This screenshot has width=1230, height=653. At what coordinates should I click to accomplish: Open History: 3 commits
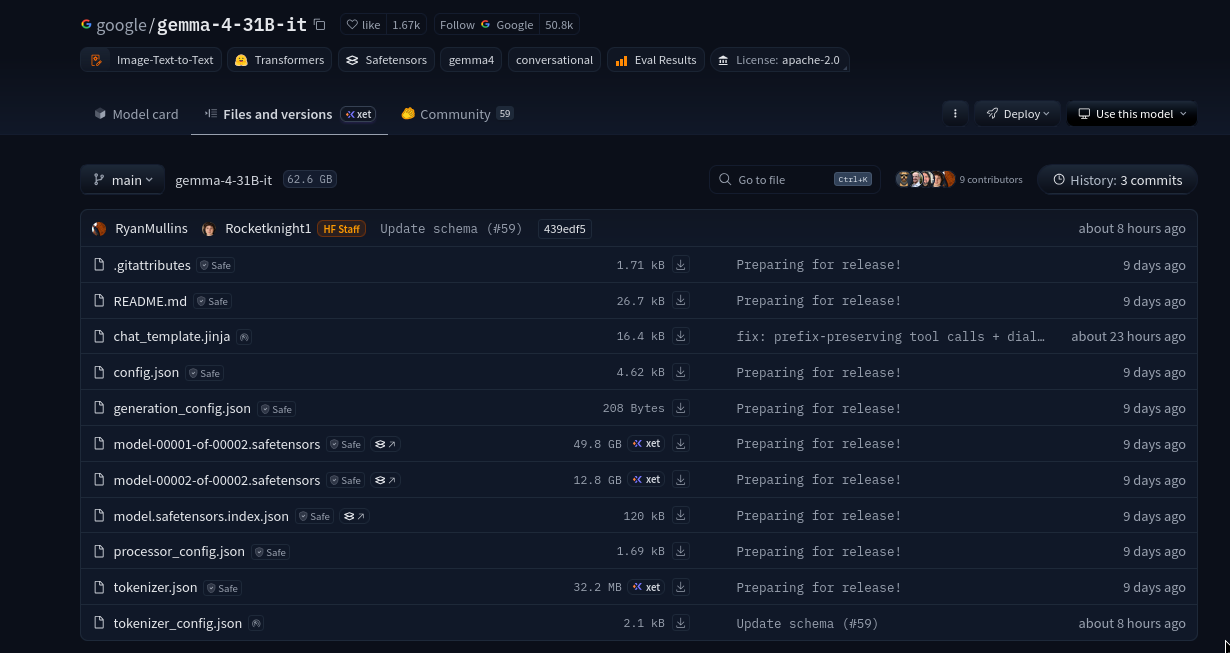(x=1117, y=180)
